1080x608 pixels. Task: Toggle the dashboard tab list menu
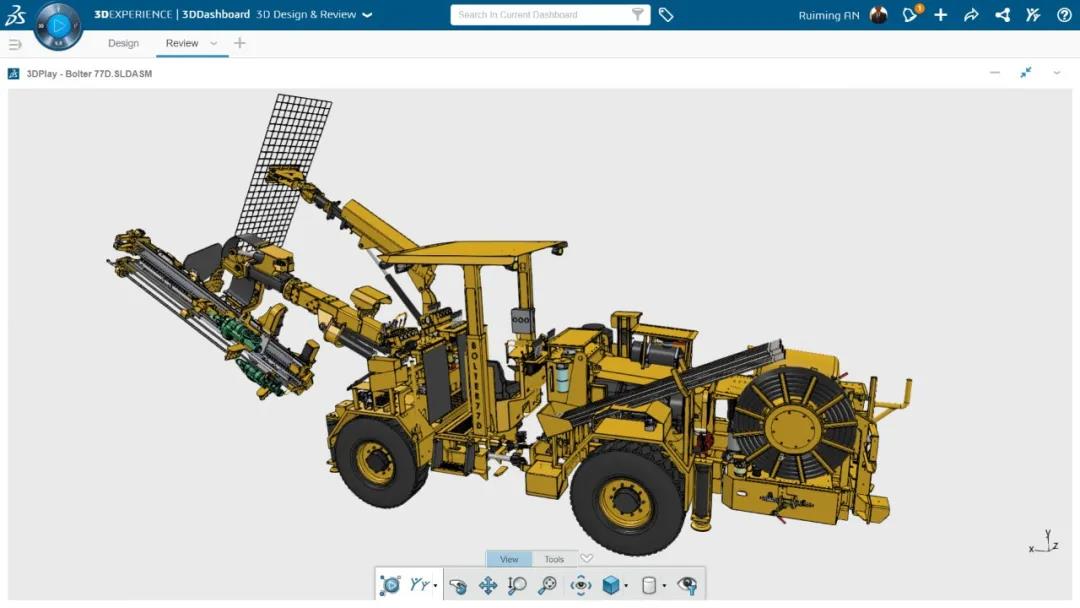tap(14, 44)
